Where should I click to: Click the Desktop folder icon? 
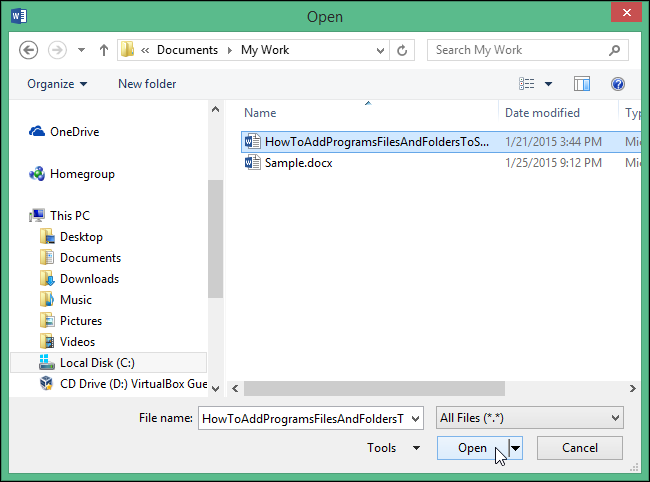47,236
